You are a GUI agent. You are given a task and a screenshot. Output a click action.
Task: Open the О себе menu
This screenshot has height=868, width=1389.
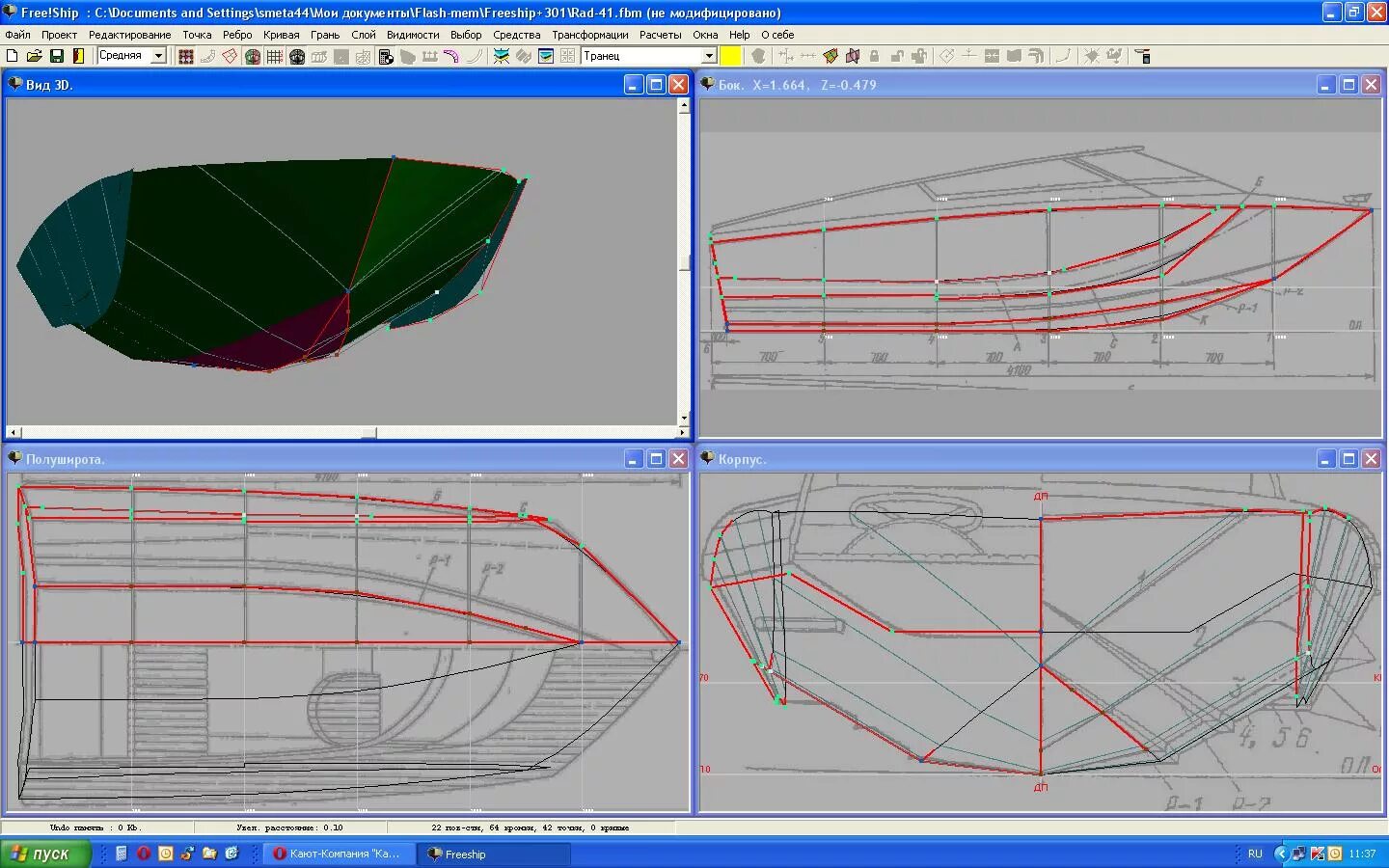777,35
